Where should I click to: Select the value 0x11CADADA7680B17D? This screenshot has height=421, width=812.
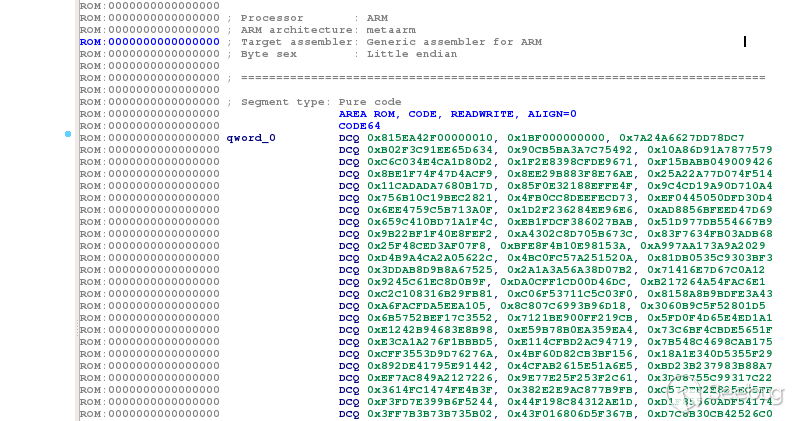pos(430,186)
